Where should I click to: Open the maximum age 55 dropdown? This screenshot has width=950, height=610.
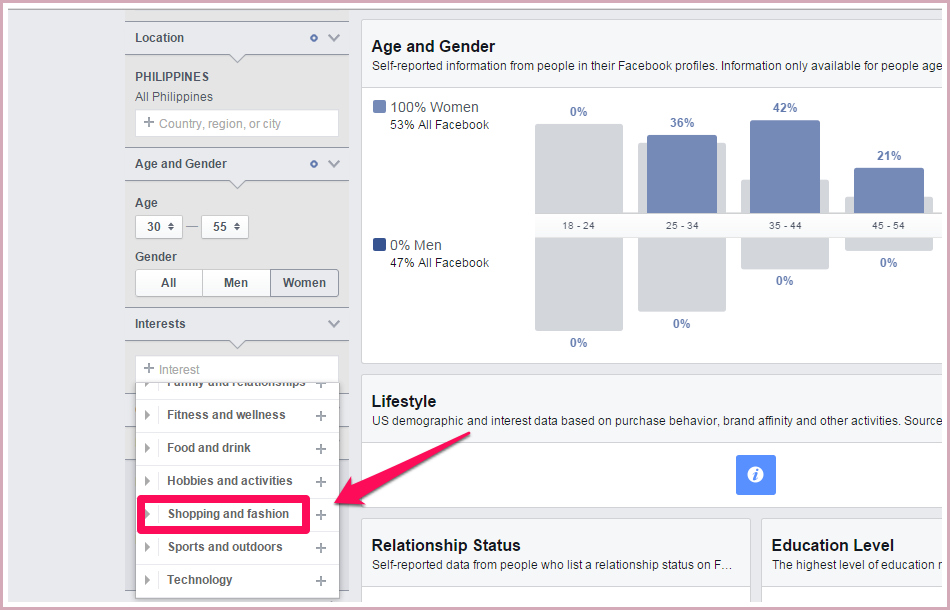225,227
